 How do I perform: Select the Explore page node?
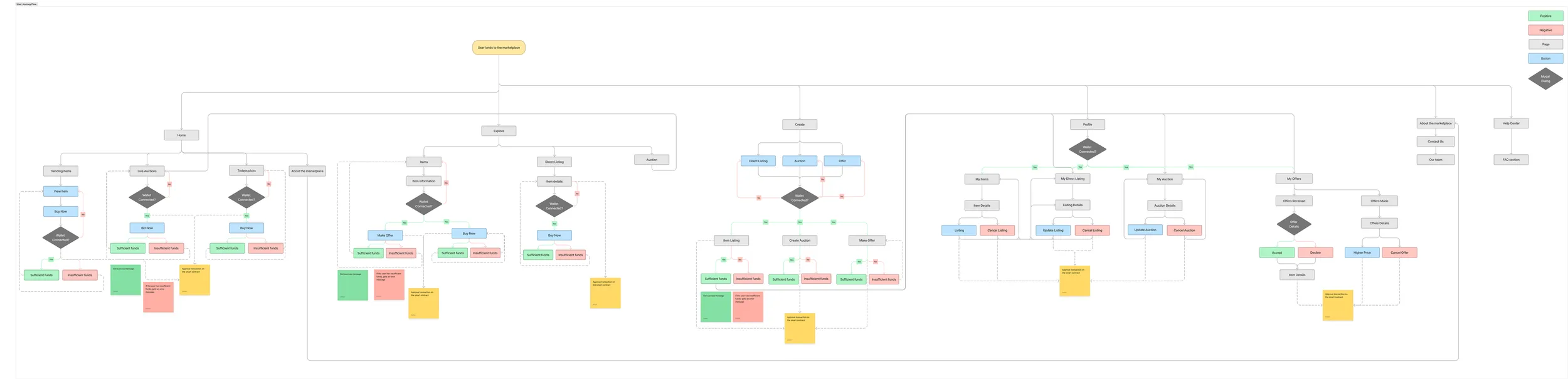coord(499,131)
